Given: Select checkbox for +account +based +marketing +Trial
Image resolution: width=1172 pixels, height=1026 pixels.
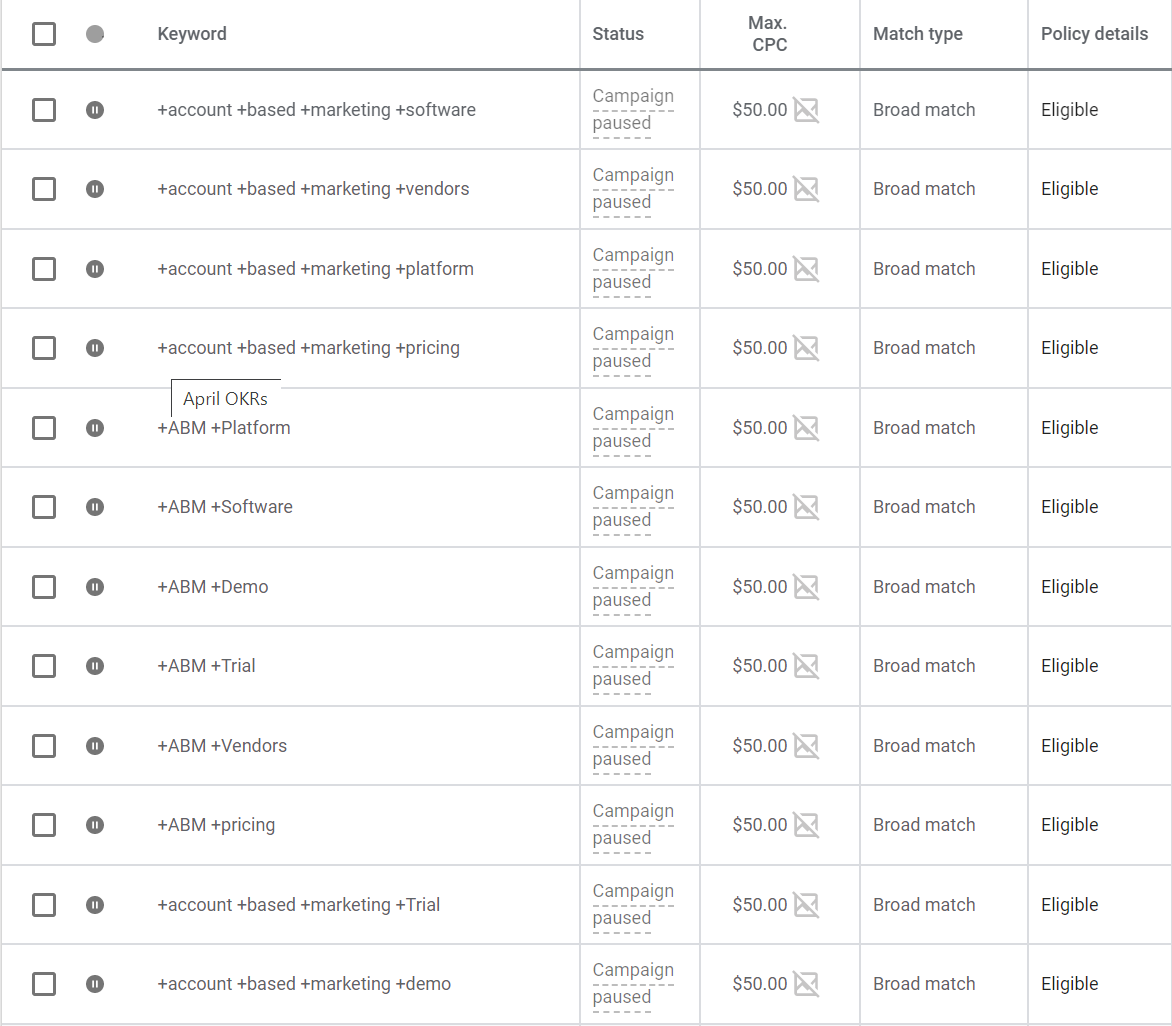Looking at the screenshot, I should click(44, 905).
